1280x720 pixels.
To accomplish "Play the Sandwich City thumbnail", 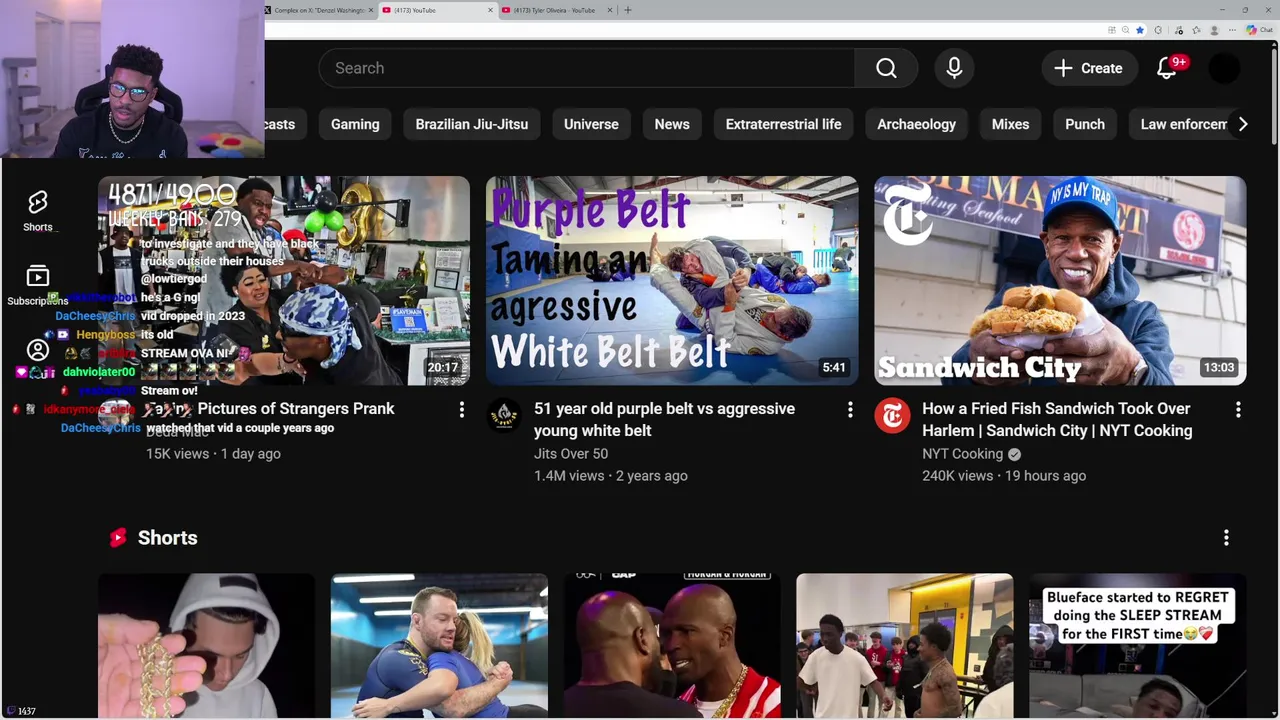I will 1060,281.
